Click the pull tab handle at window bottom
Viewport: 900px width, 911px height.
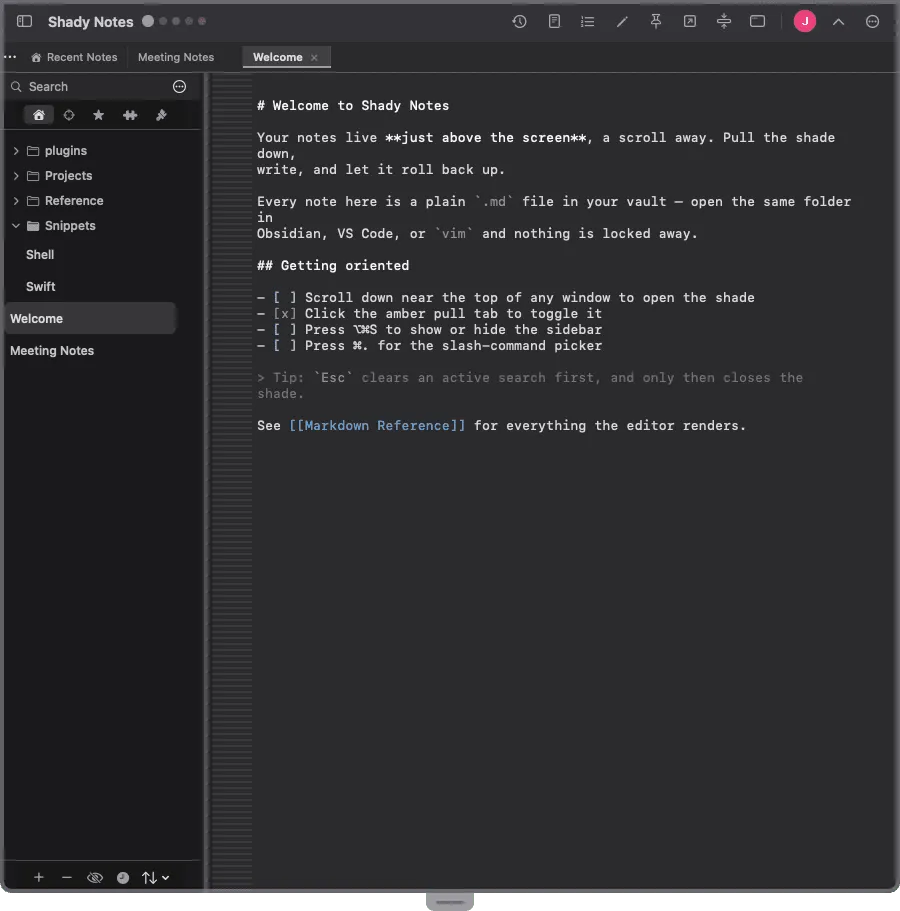point(450,902)
